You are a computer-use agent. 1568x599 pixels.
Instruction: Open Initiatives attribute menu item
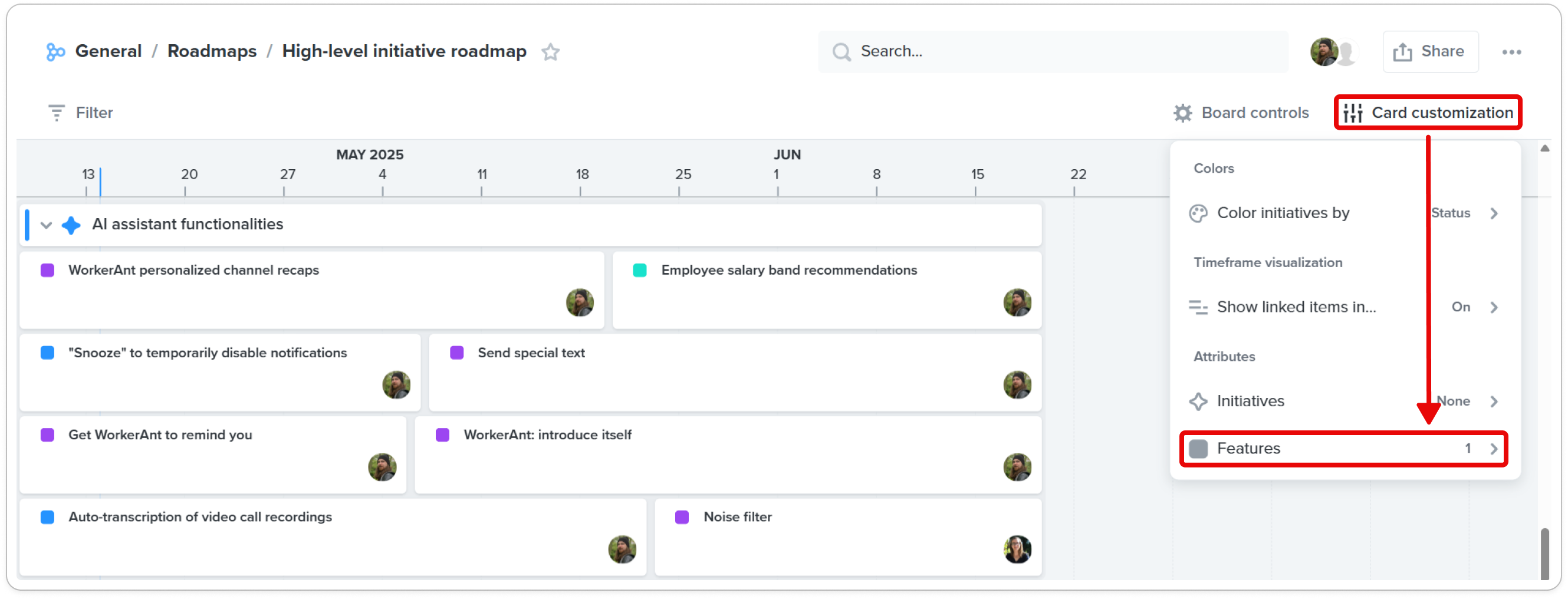pyautogui.click(x=1345, y=401)
